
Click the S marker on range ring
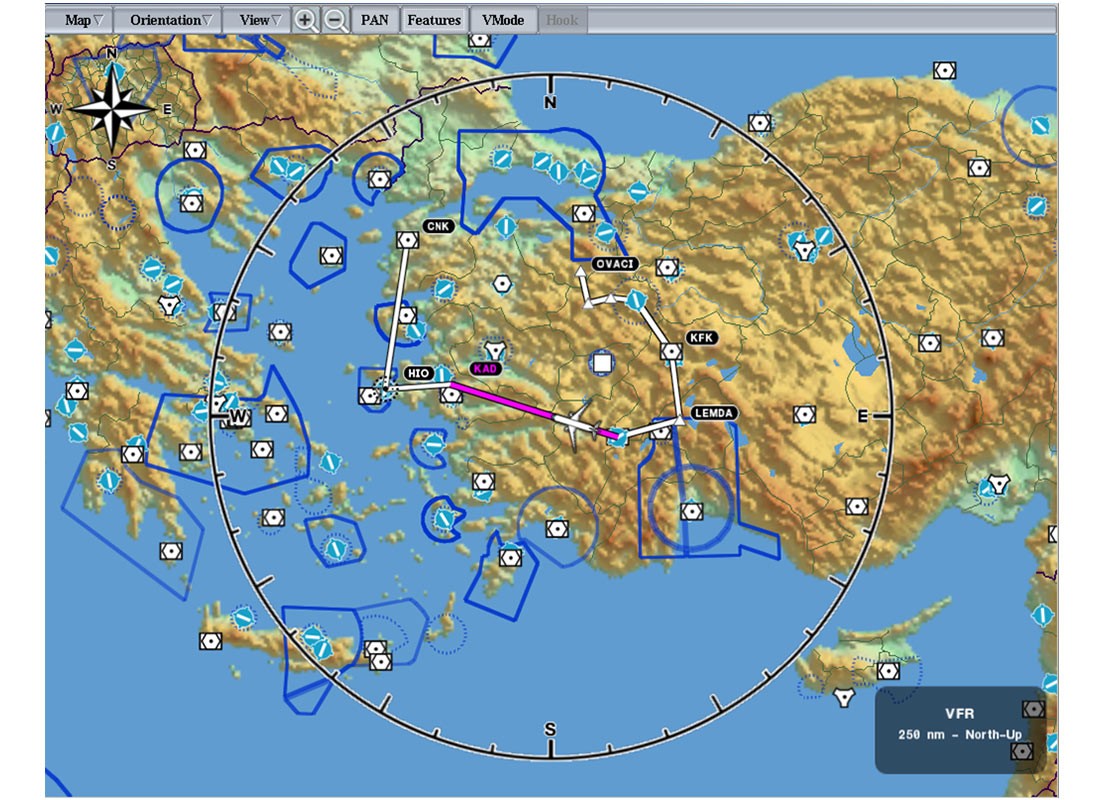pos(550,729)
